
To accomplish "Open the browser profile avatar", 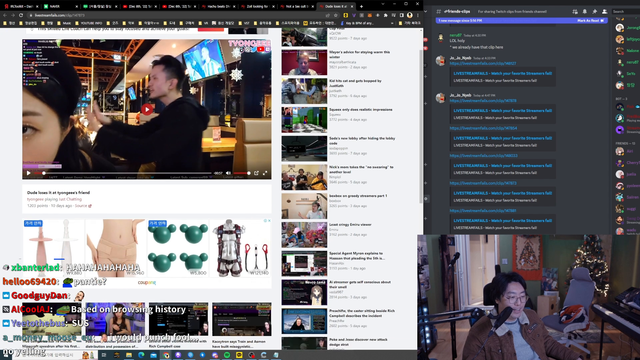I will (x=409, y=15).
